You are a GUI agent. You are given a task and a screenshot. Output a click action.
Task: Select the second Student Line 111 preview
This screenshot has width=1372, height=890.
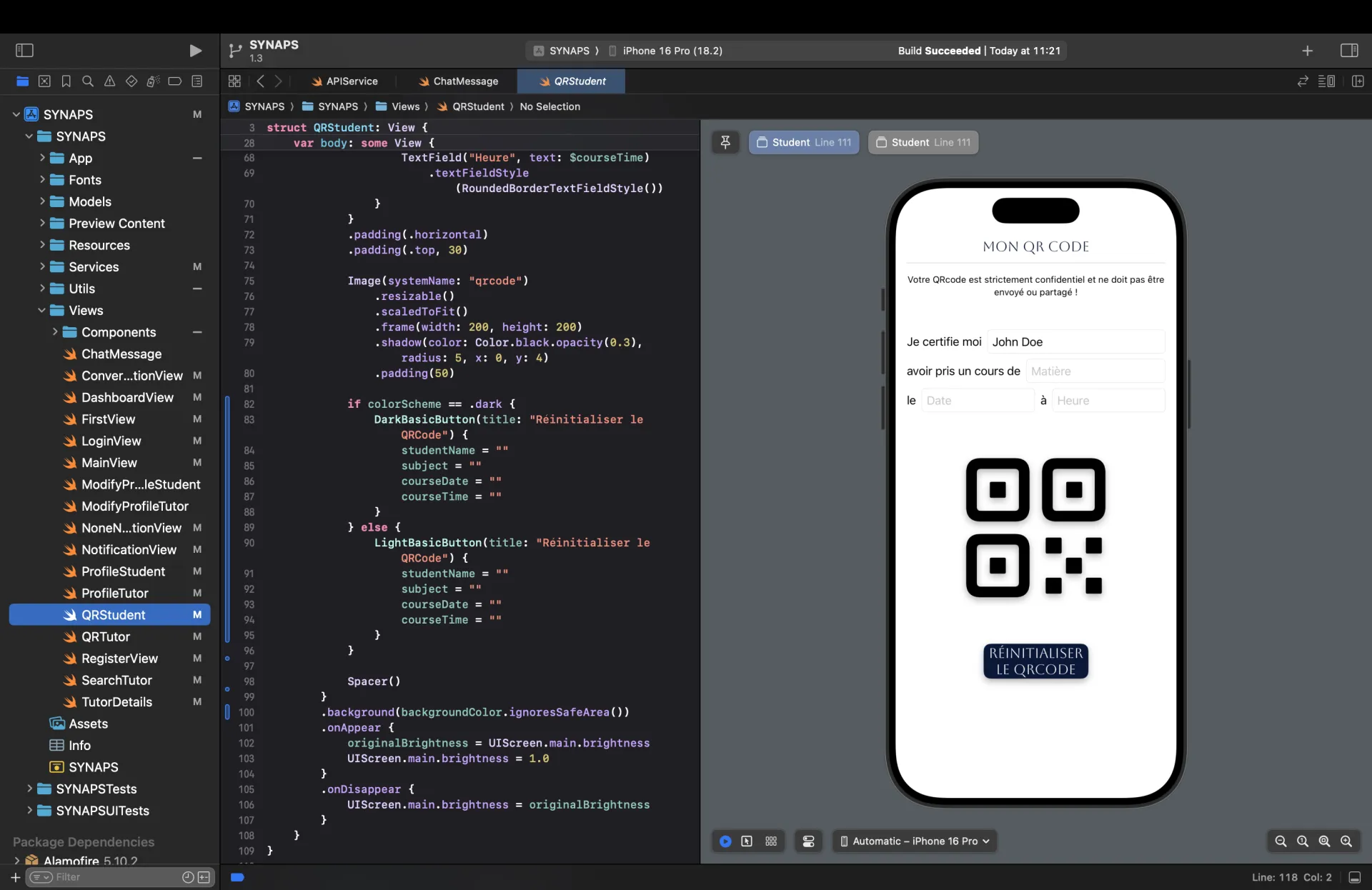pyautogui.click(x=923, y=142)
